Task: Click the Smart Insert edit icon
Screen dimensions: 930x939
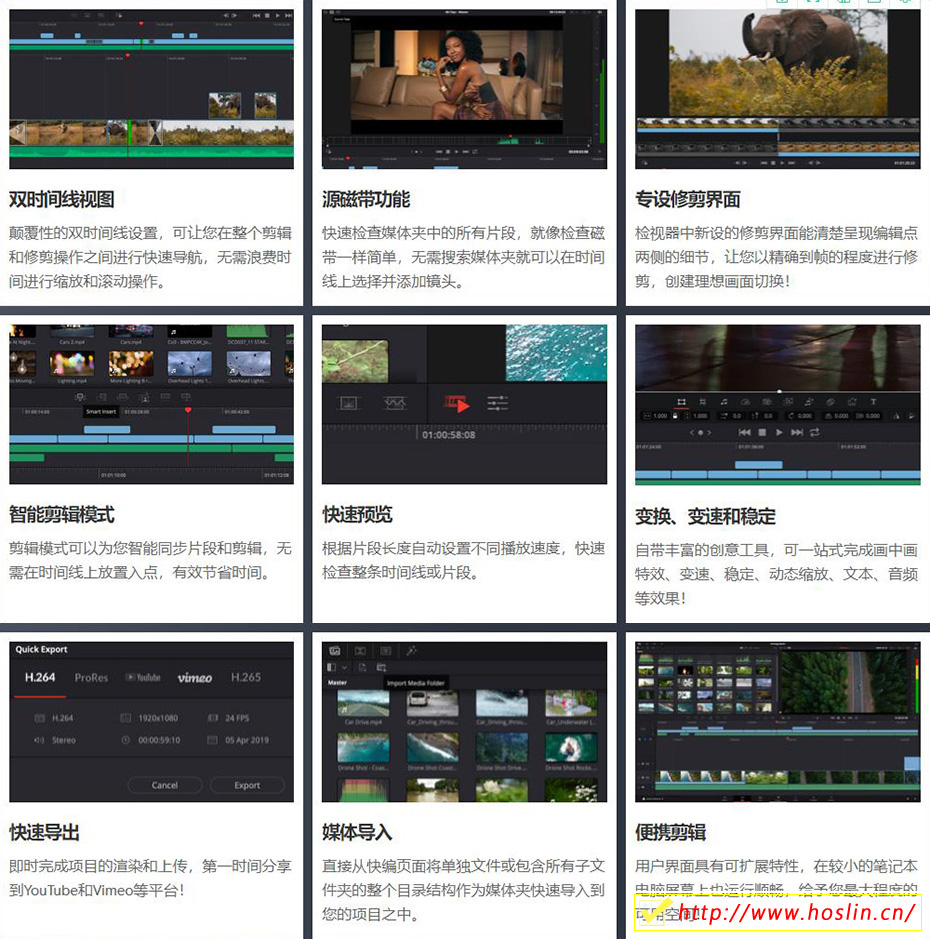Action: coord(80,397)
